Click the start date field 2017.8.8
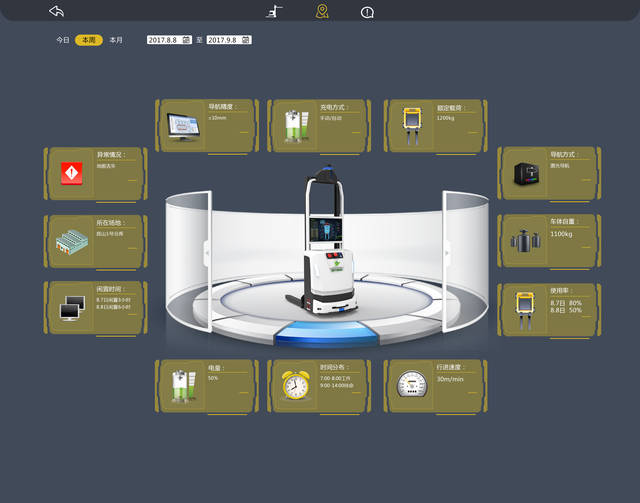Screen dimensions: 640x503 point(162,40)
